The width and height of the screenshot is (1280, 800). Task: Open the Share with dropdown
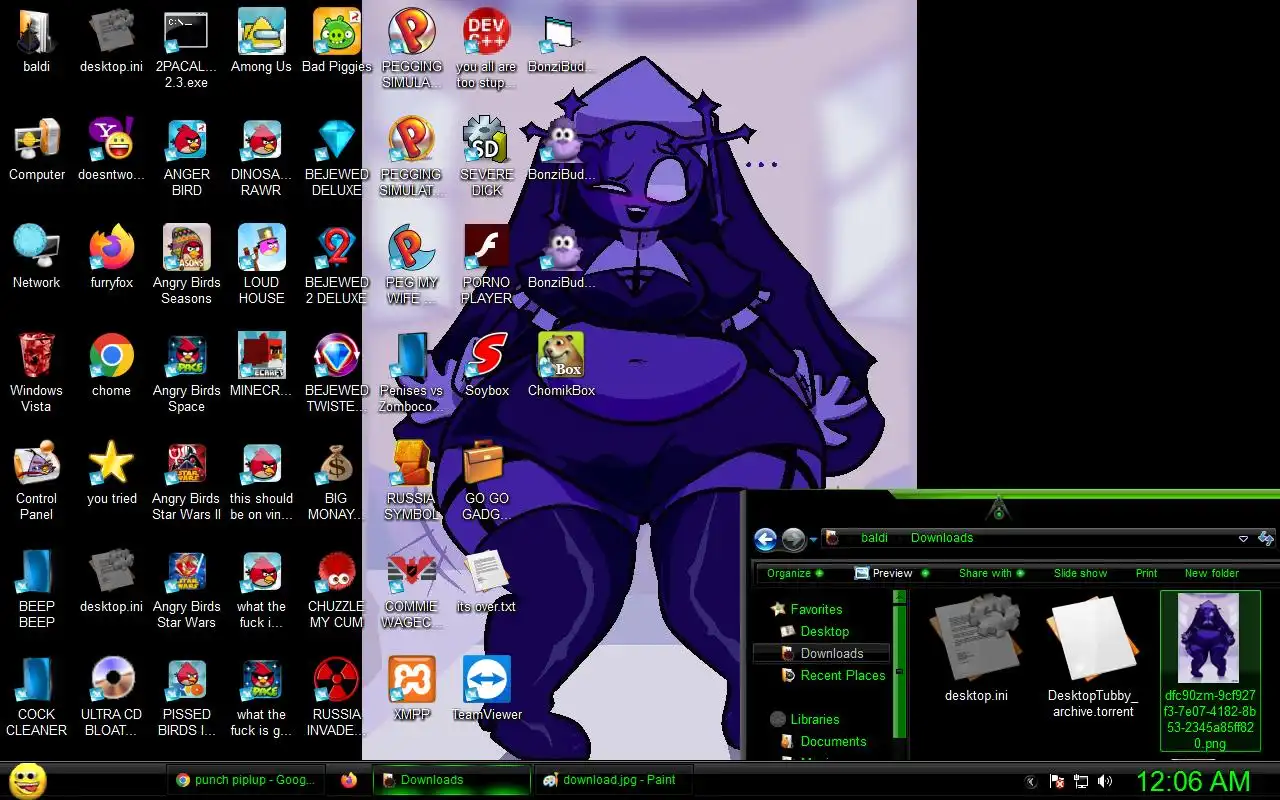coord(991,573)
